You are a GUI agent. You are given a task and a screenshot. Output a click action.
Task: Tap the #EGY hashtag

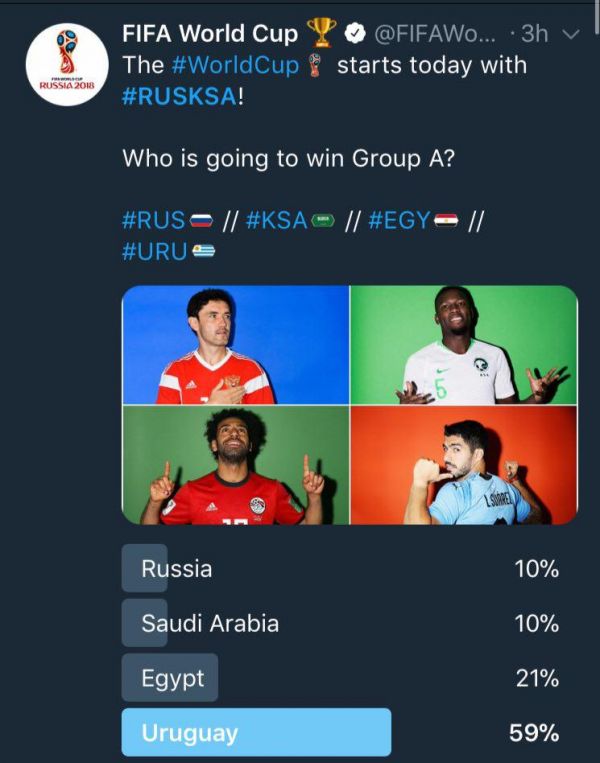[399, 220]
